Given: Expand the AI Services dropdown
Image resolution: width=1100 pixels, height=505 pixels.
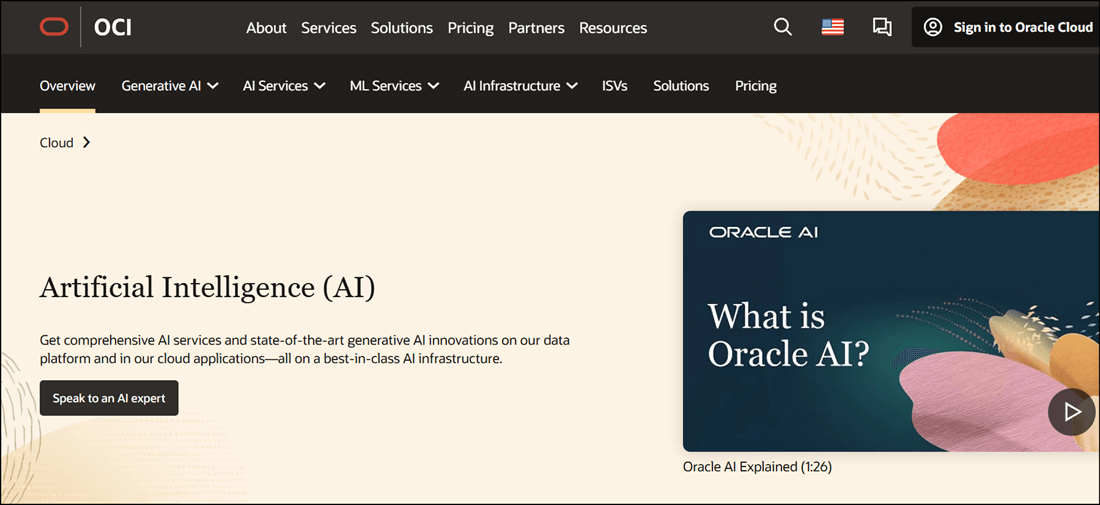Looking at the screenshot, I should click(283, 86).
